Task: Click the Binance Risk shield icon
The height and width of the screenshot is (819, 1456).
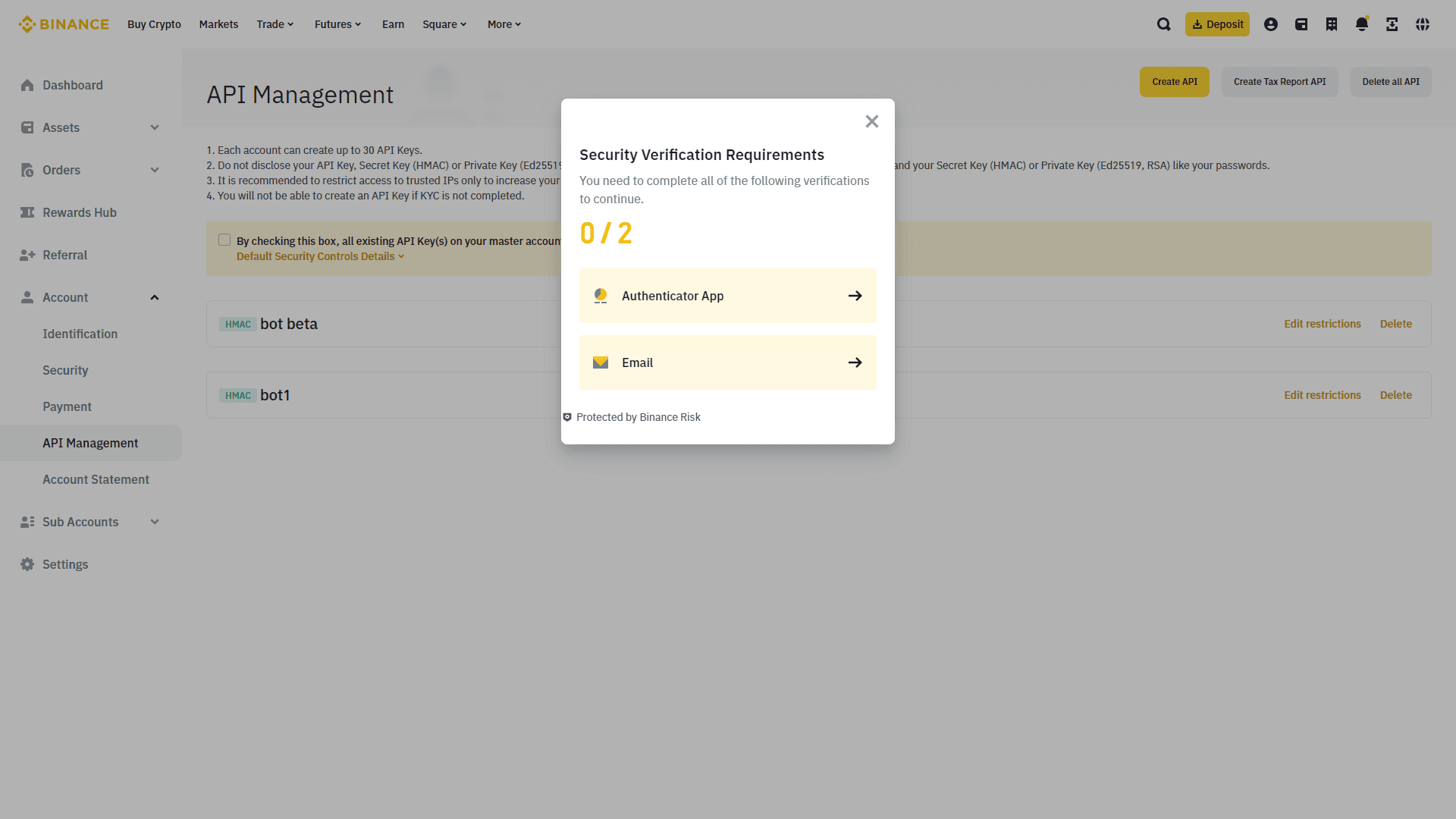Action: click(567, 417)
